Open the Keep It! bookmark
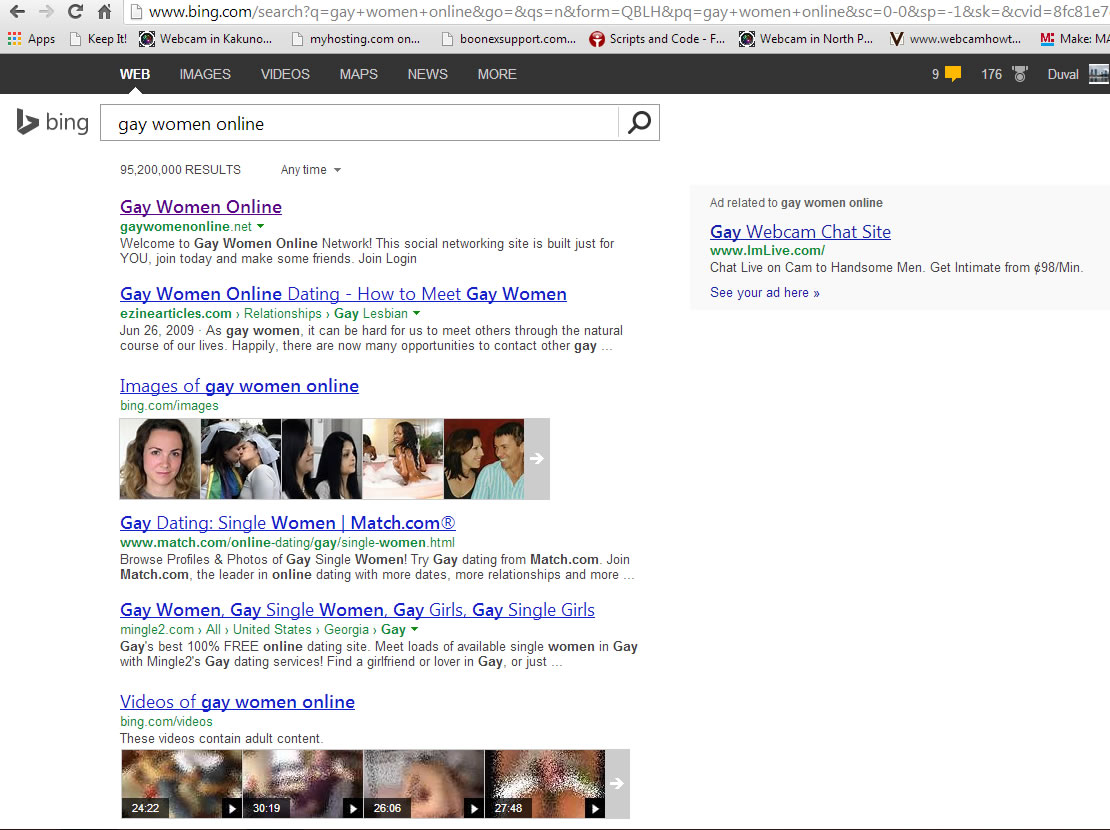The image size is (1110, 830). point(98,39)
